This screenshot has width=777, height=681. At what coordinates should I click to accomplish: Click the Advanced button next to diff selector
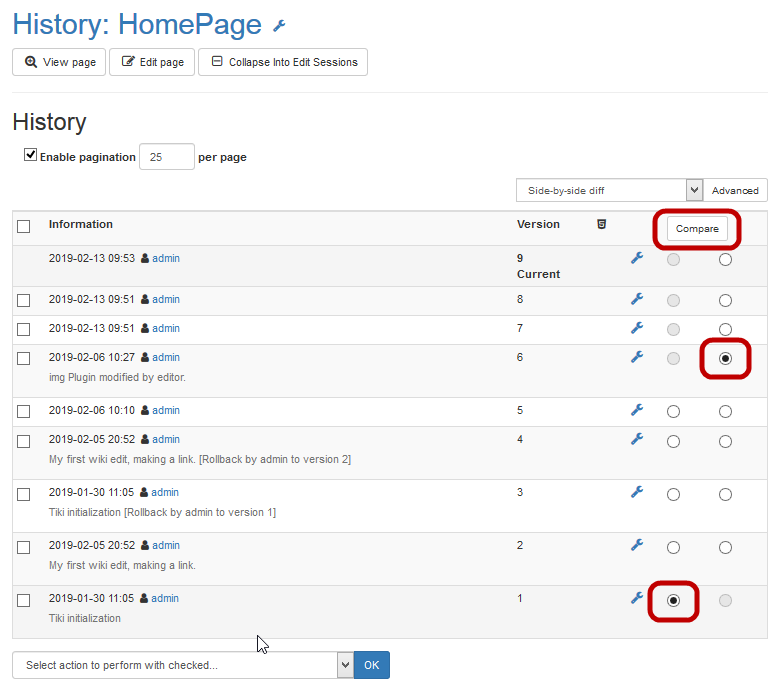(x=735, y=190)
